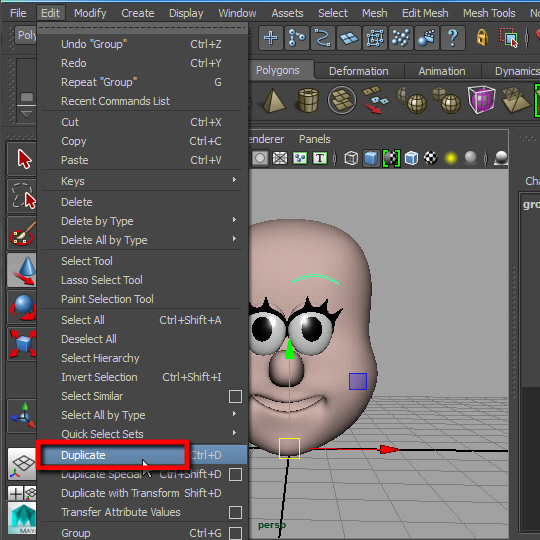The width and height of the screenshot is (540, 540).
Task: Click the Show Manipulator tool icon
Action: pyautogui.click(x=22, y=416)
